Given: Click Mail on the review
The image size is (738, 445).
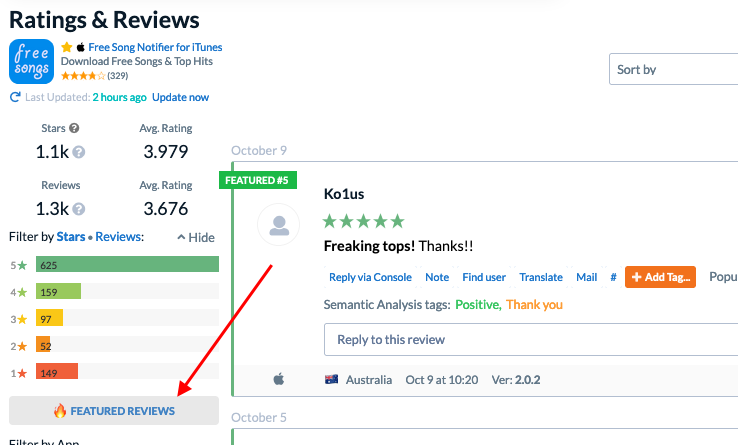Looking at the screenshot, I should click(586, 277).
